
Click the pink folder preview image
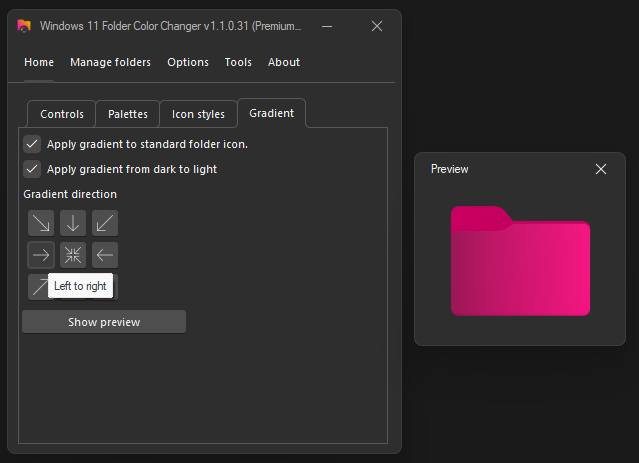[520, 261]
